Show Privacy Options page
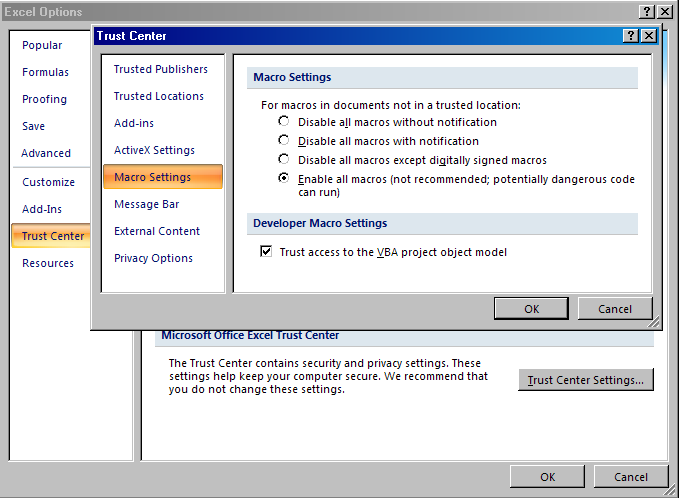 click(x=154, y=259)
